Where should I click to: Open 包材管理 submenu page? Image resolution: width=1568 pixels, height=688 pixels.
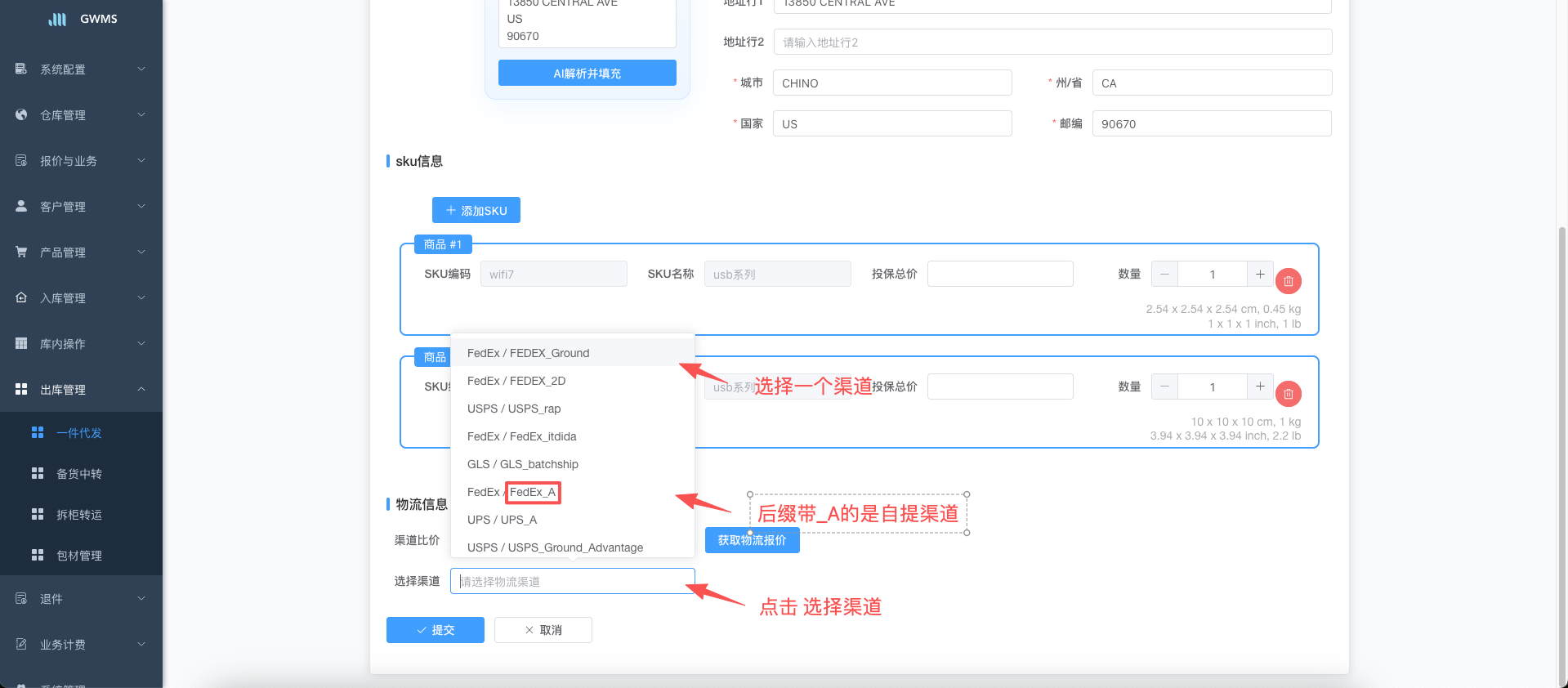[81, 555]
